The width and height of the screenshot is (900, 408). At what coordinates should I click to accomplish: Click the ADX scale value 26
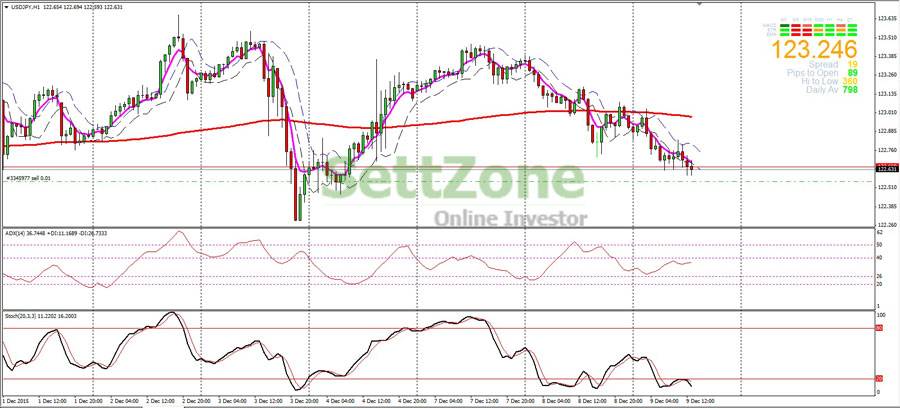[x=879, y=276]
